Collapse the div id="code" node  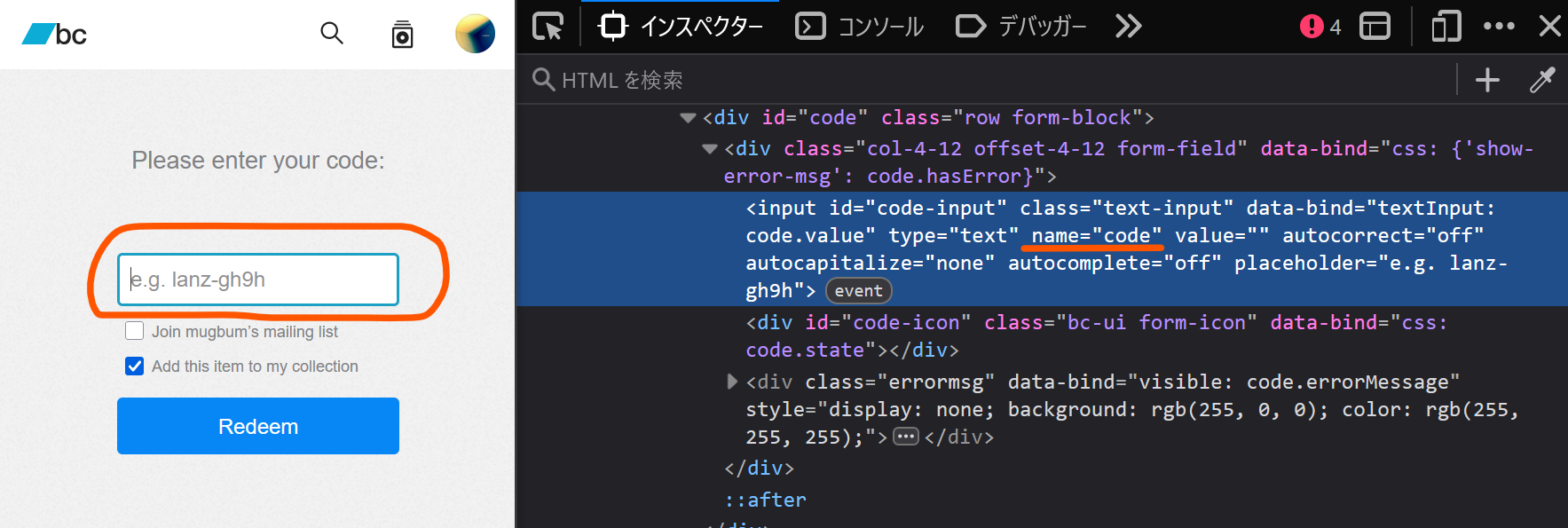click(688, 117)
